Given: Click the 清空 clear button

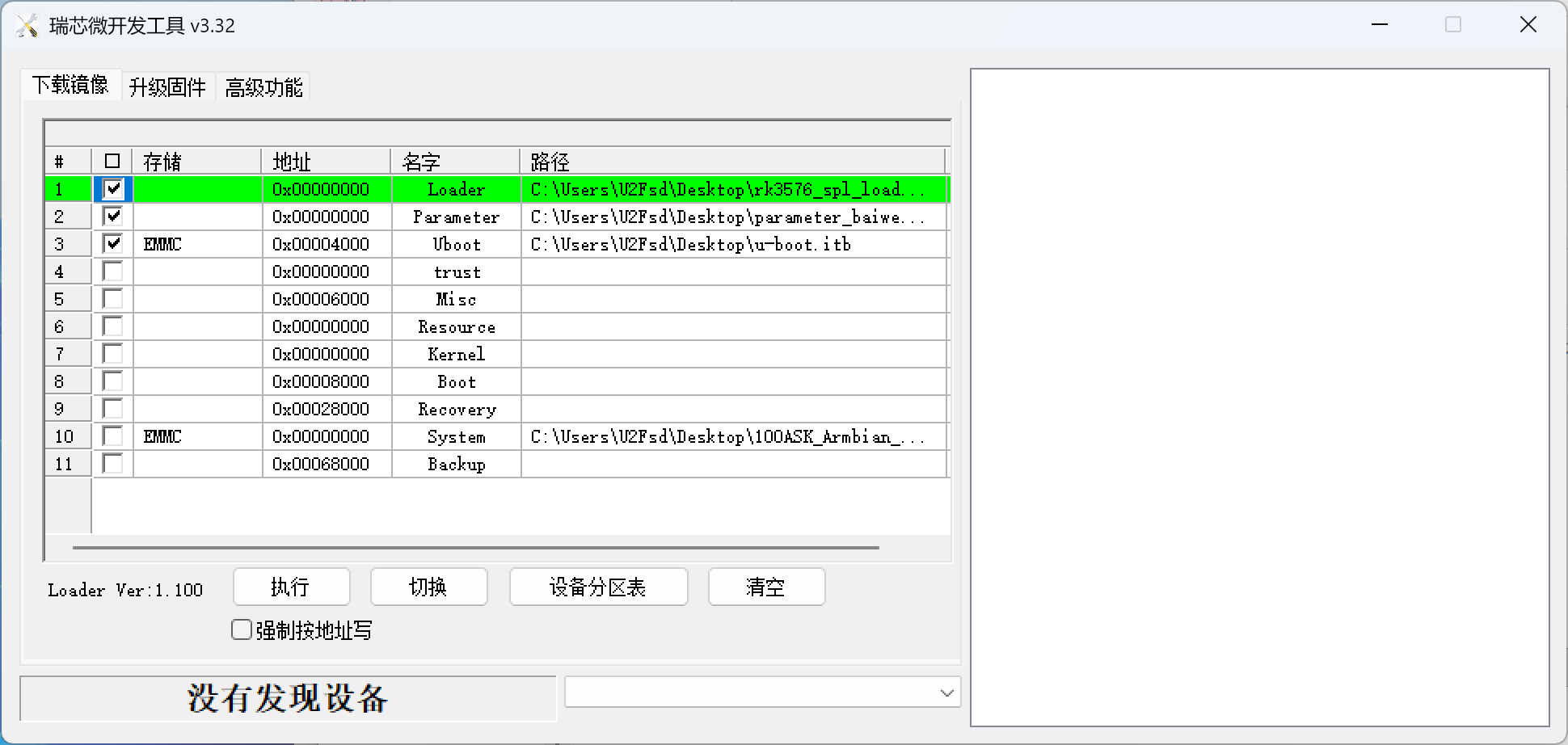Looking at the screenshot, I should [765, 587].
